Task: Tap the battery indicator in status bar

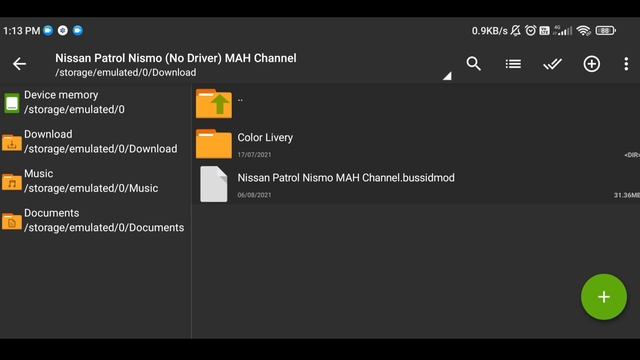Action: (x=605, y=31)
